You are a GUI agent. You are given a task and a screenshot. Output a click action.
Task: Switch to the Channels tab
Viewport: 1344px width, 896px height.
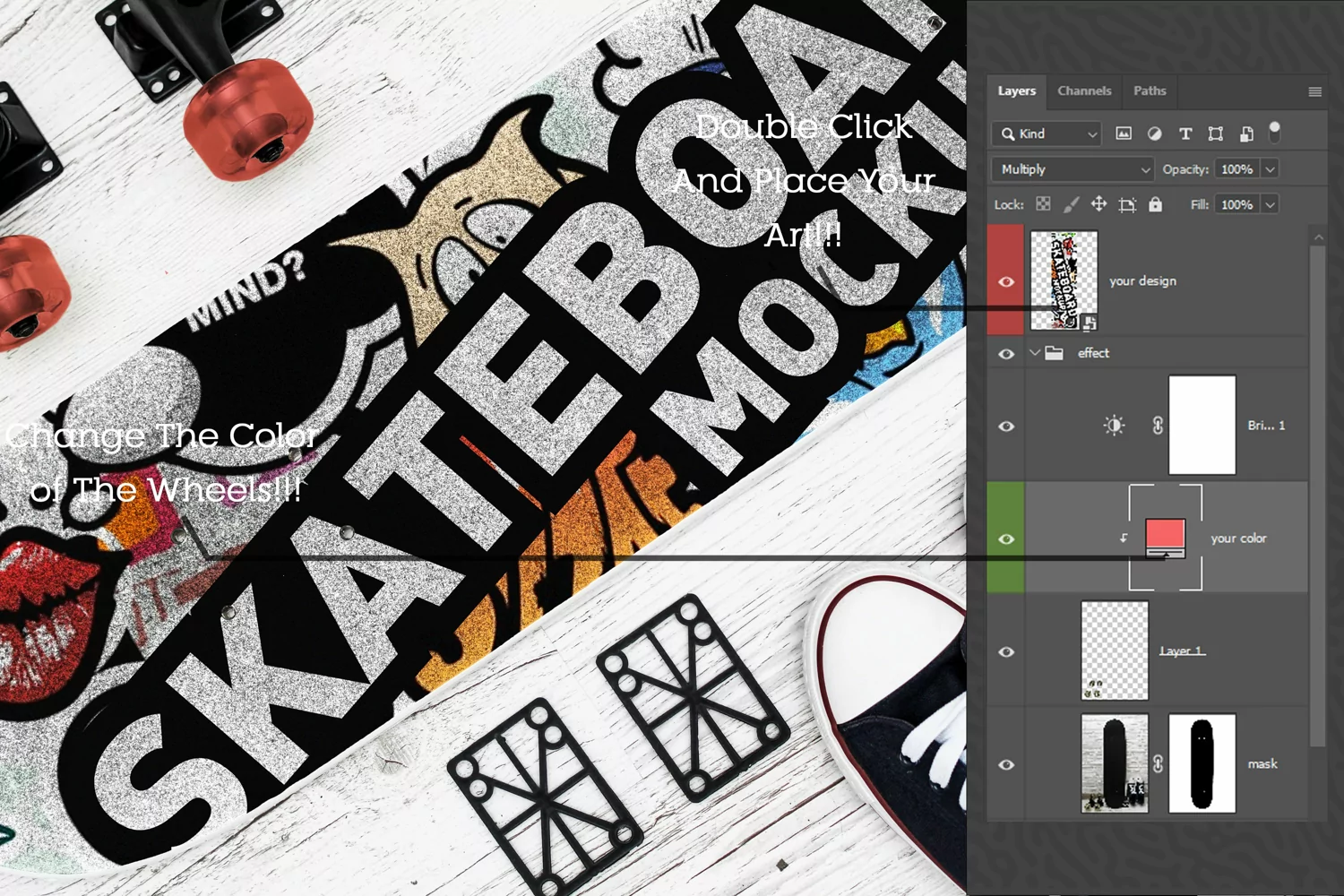coord(1084,90)
